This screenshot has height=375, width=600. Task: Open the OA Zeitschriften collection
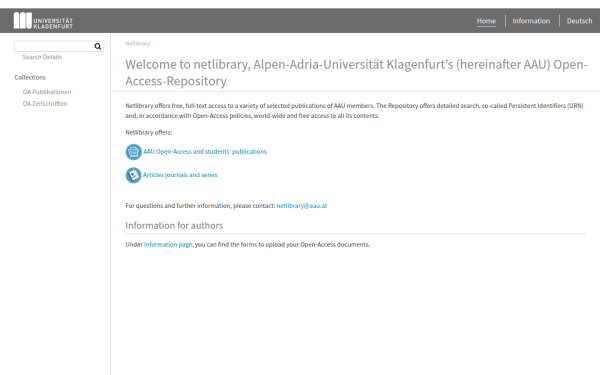tap(45, 104)
